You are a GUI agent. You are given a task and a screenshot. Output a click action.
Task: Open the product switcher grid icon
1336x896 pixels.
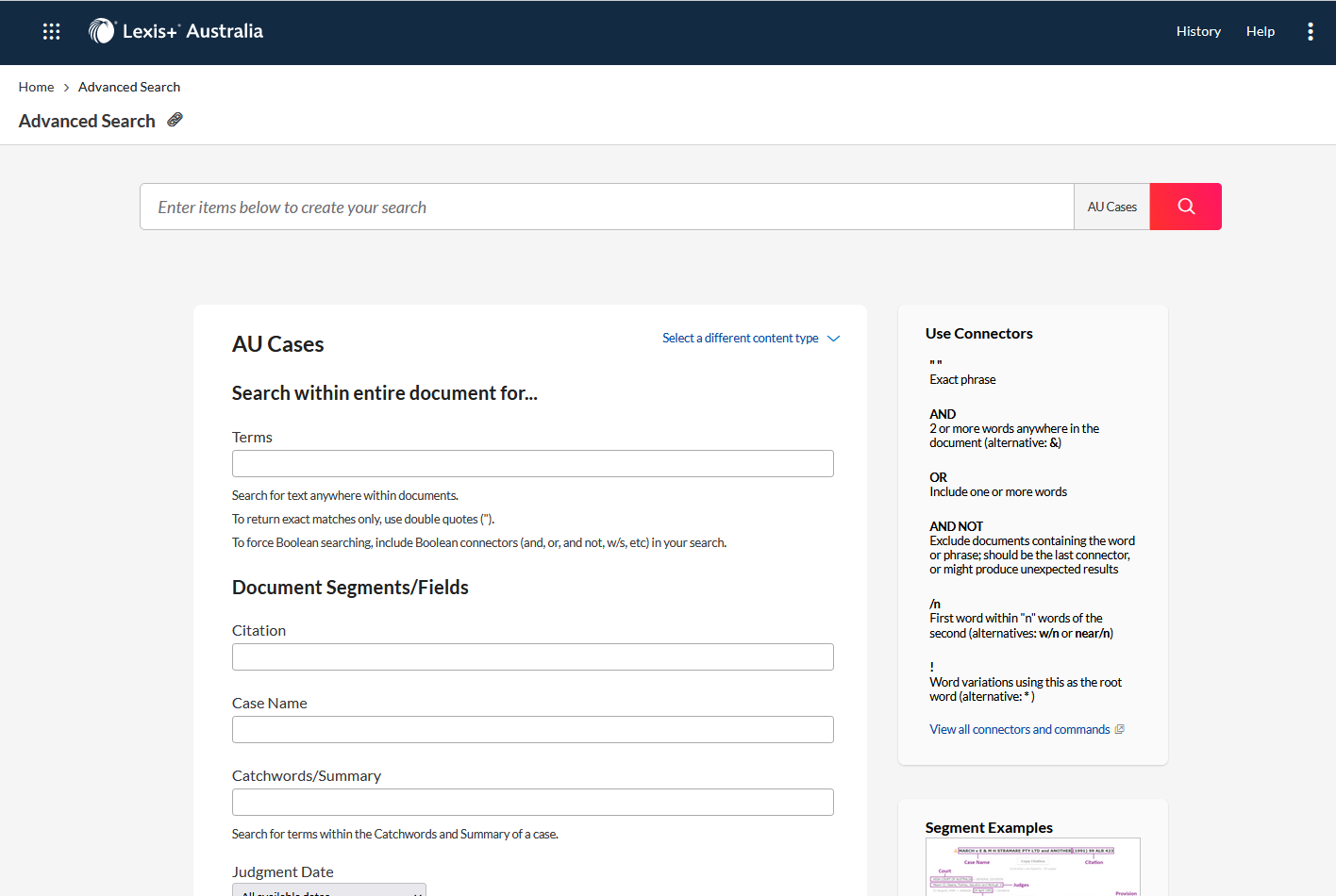51,31
